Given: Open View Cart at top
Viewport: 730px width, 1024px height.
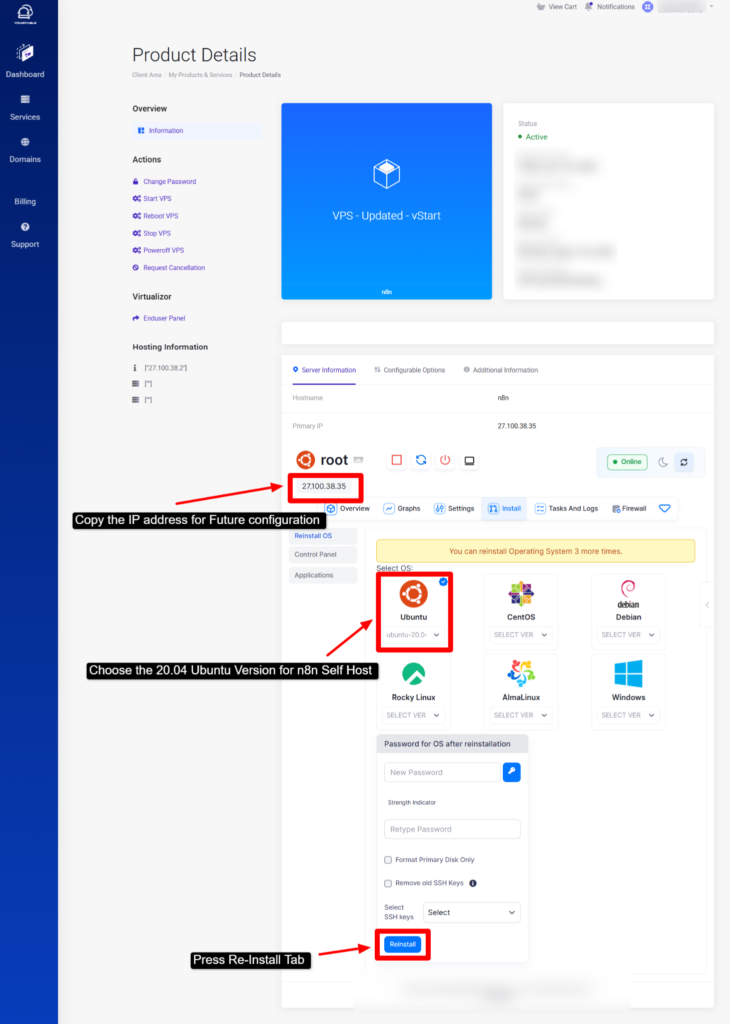Looking at the screenshot, I should click(557, 7).
